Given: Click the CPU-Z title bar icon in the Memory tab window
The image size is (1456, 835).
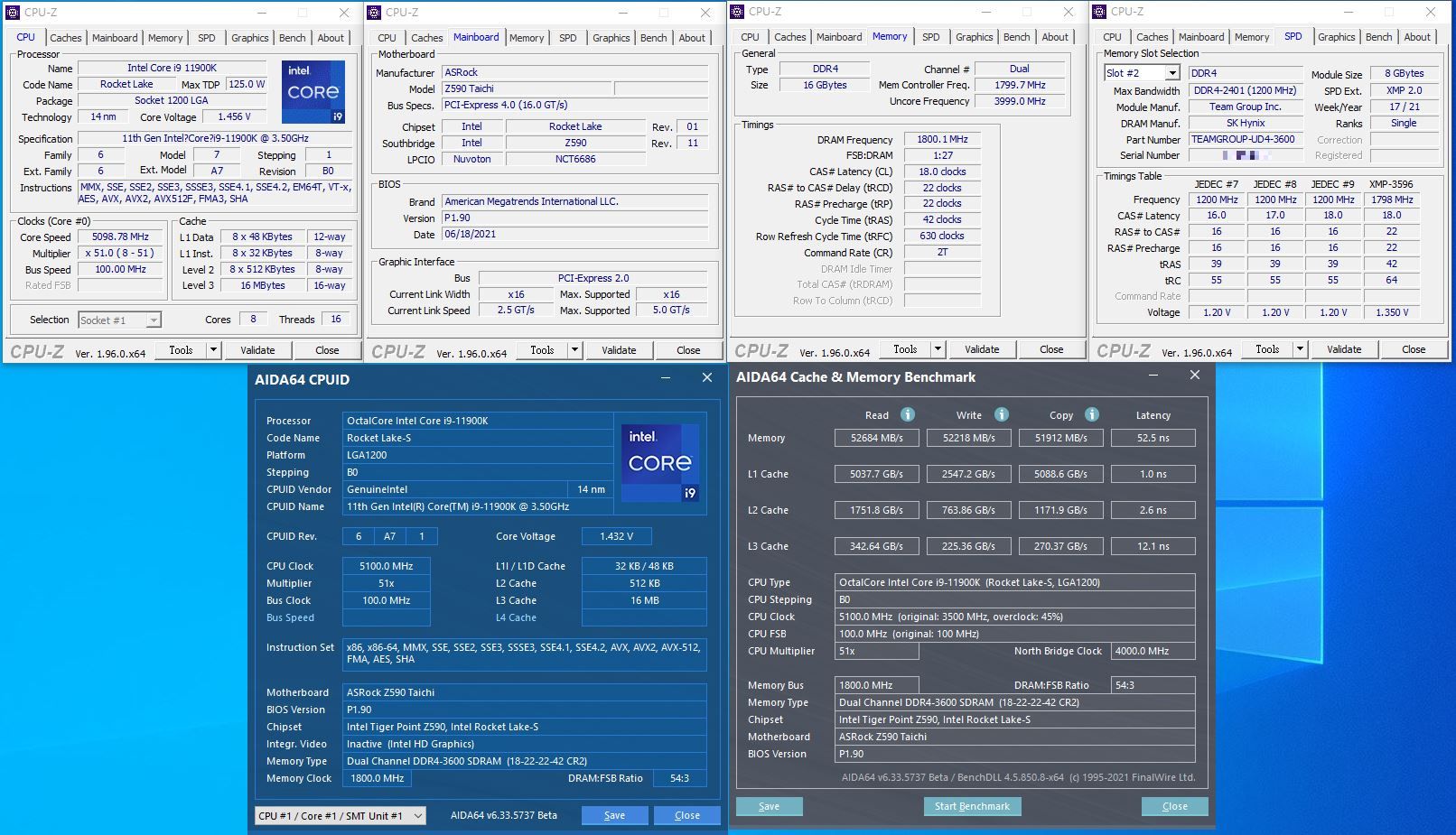Looking at the screenshot, I should point(737,12).
